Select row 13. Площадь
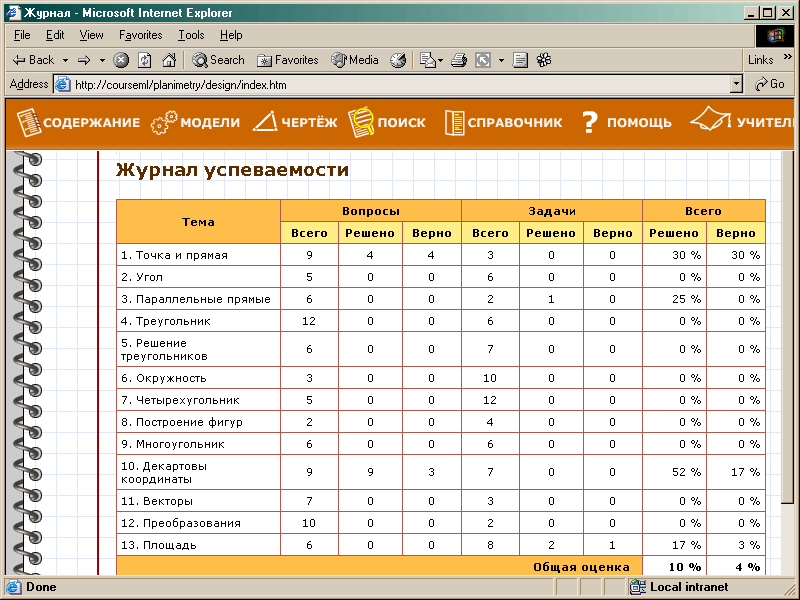Viewport: 800px width, 600px height. point(441,544)
